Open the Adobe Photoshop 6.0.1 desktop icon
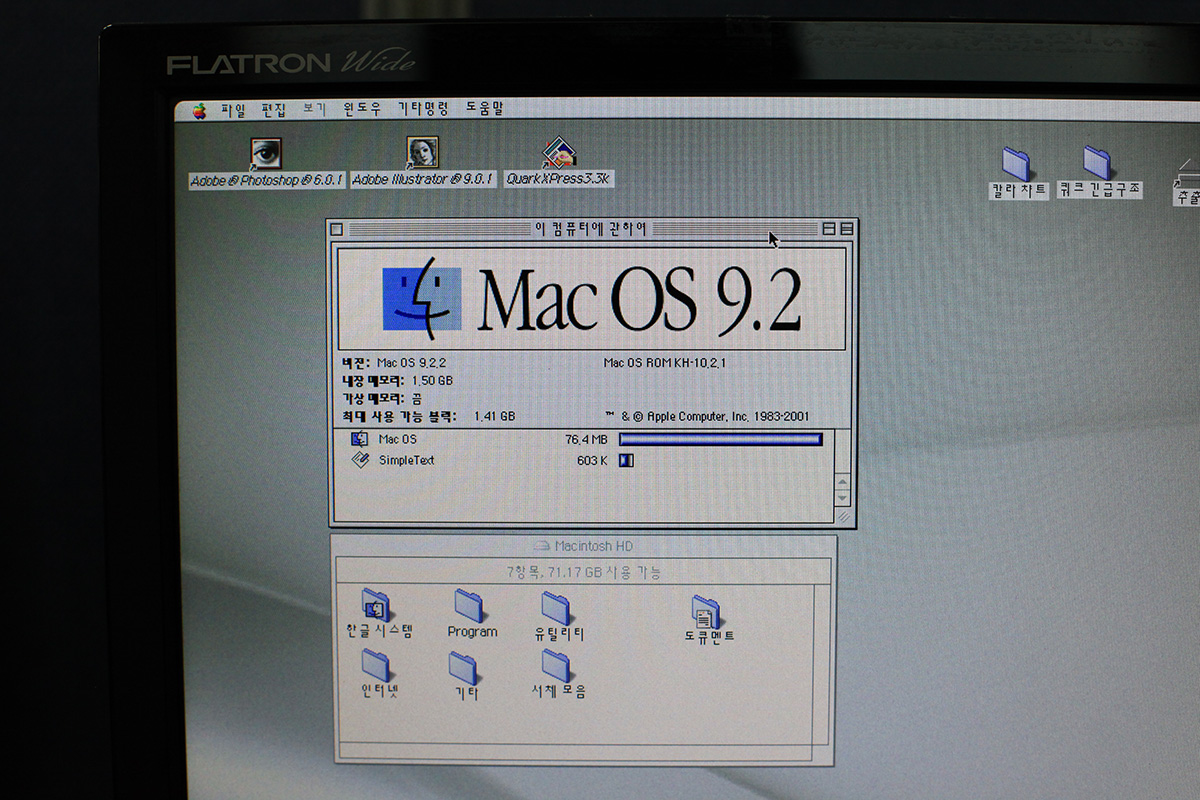This screenshot has height=800, width=1200. (265, 153)
